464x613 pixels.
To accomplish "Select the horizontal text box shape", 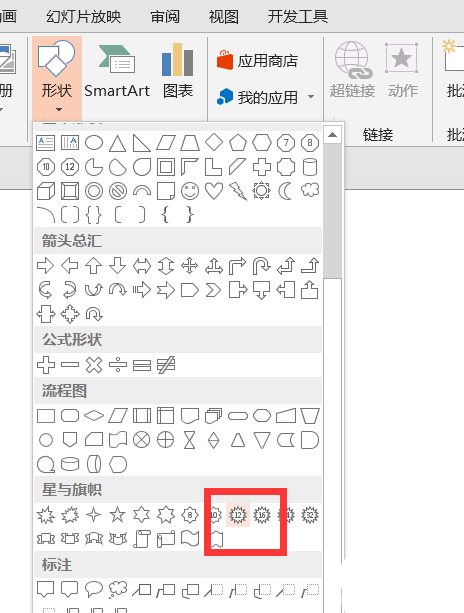I will (x=46, y=143).
